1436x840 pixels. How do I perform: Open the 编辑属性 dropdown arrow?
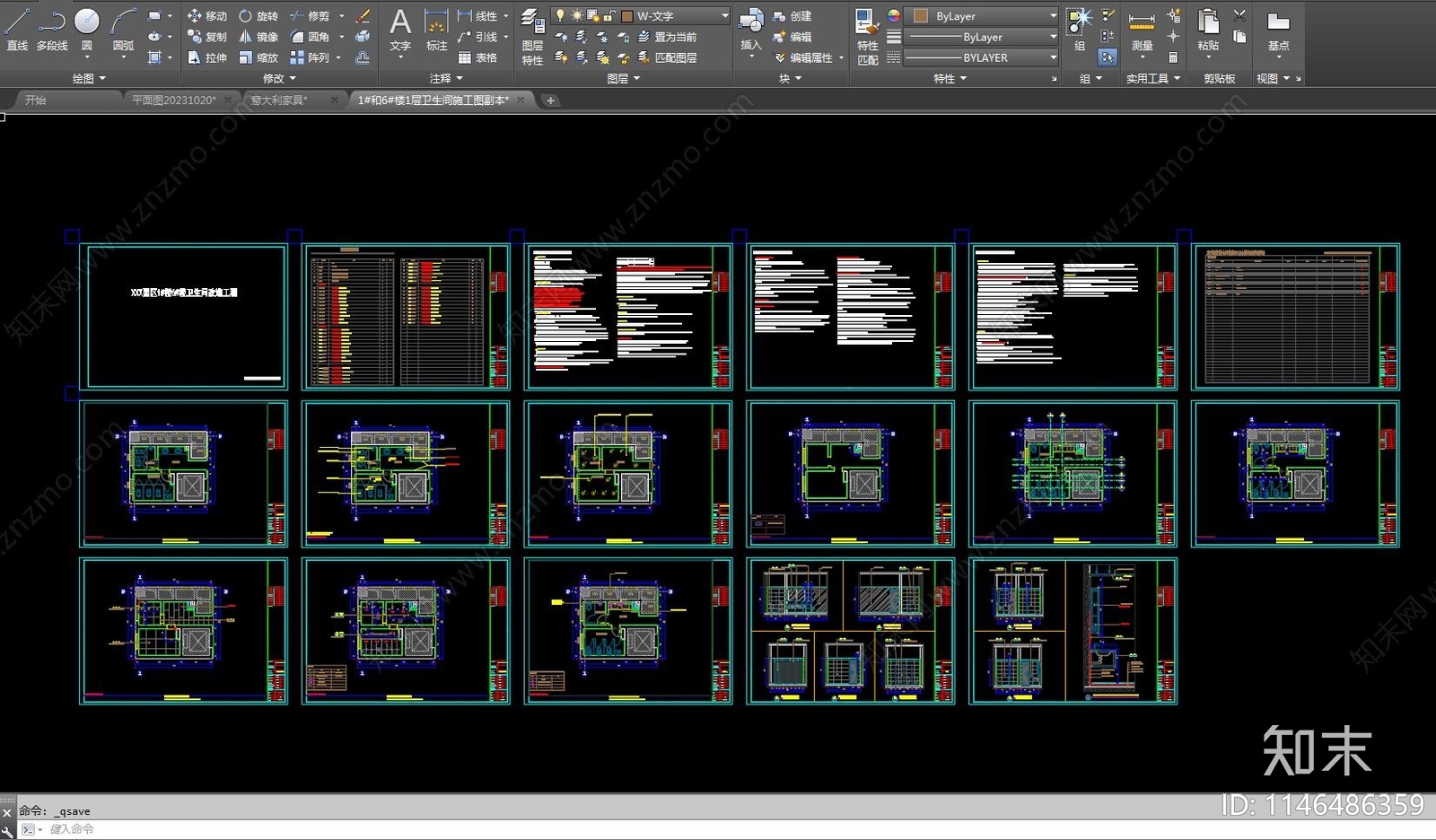pos(841,57)
